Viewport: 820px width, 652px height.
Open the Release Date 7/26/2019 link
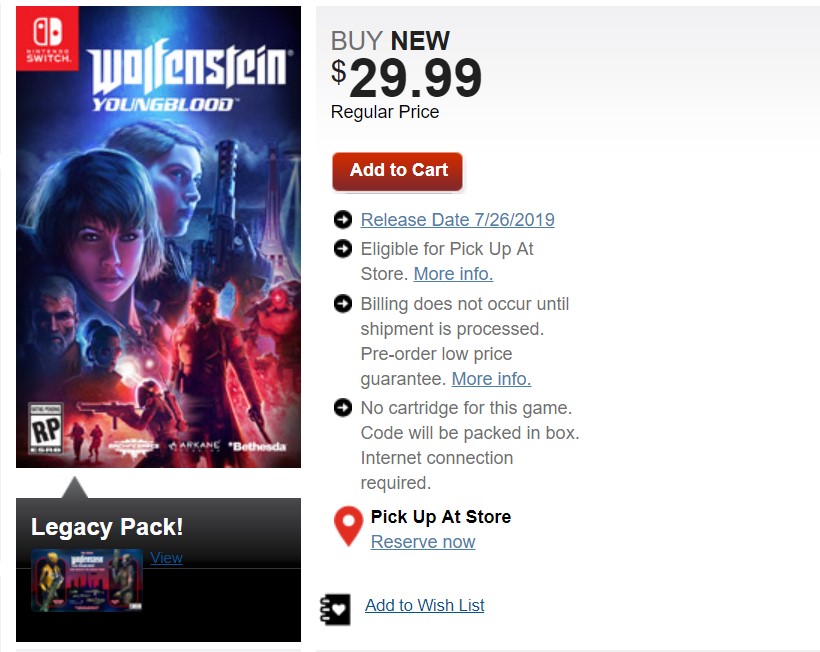[457, 220]
